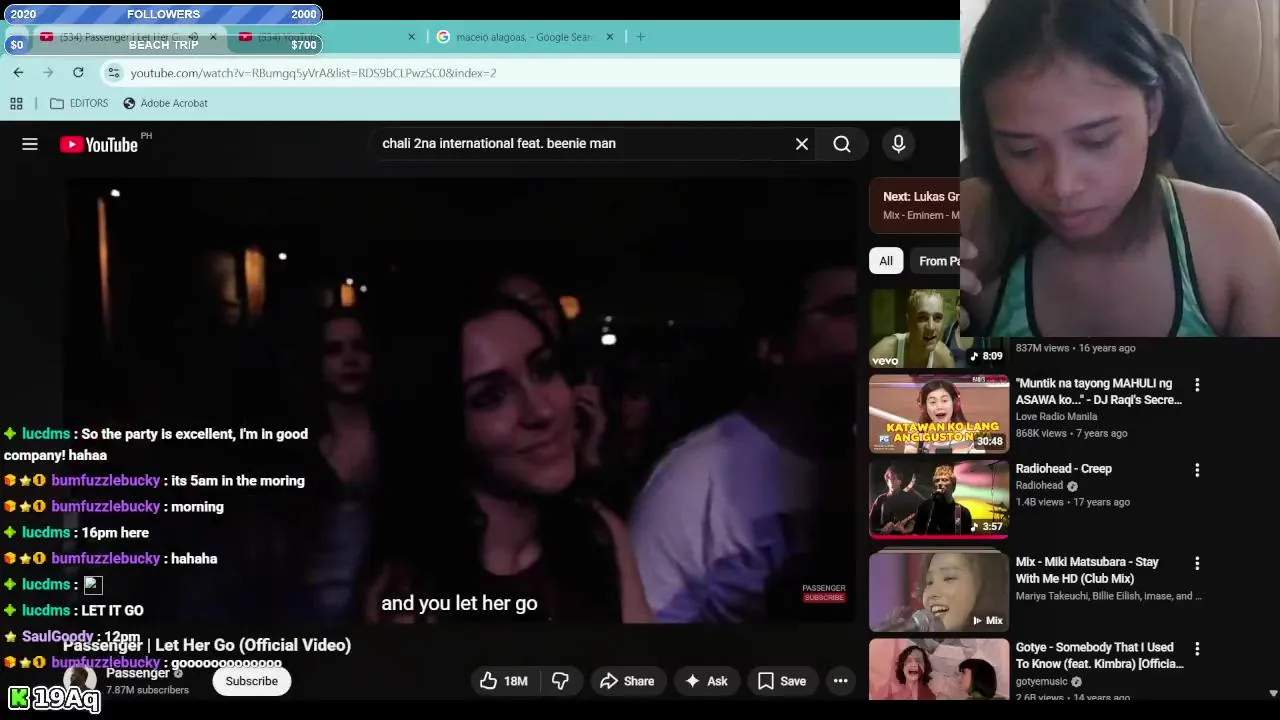Select the From Passenger filter chip

938,261
